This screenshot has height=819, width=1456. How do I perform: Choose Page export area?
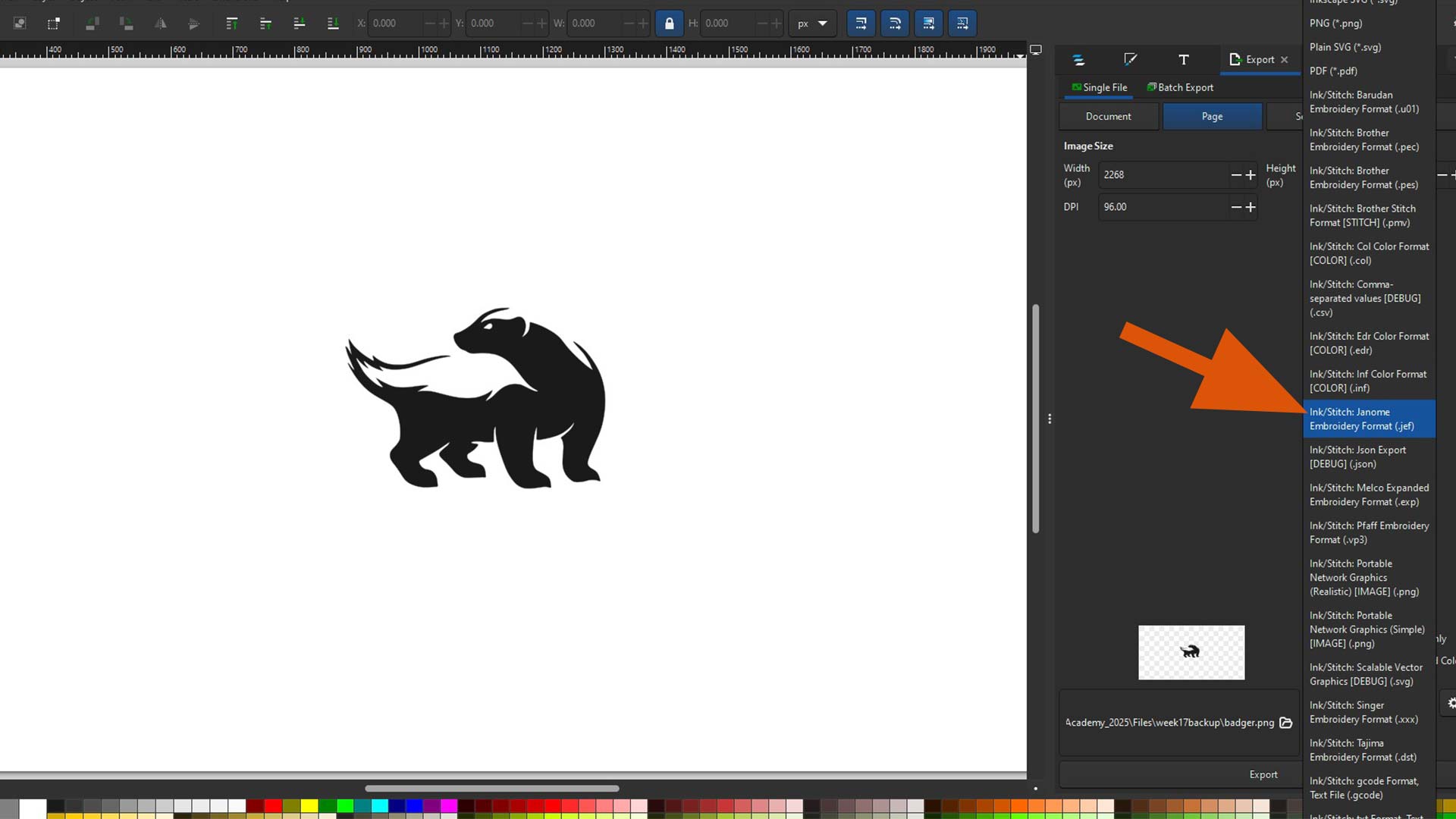click(1212, 116)
